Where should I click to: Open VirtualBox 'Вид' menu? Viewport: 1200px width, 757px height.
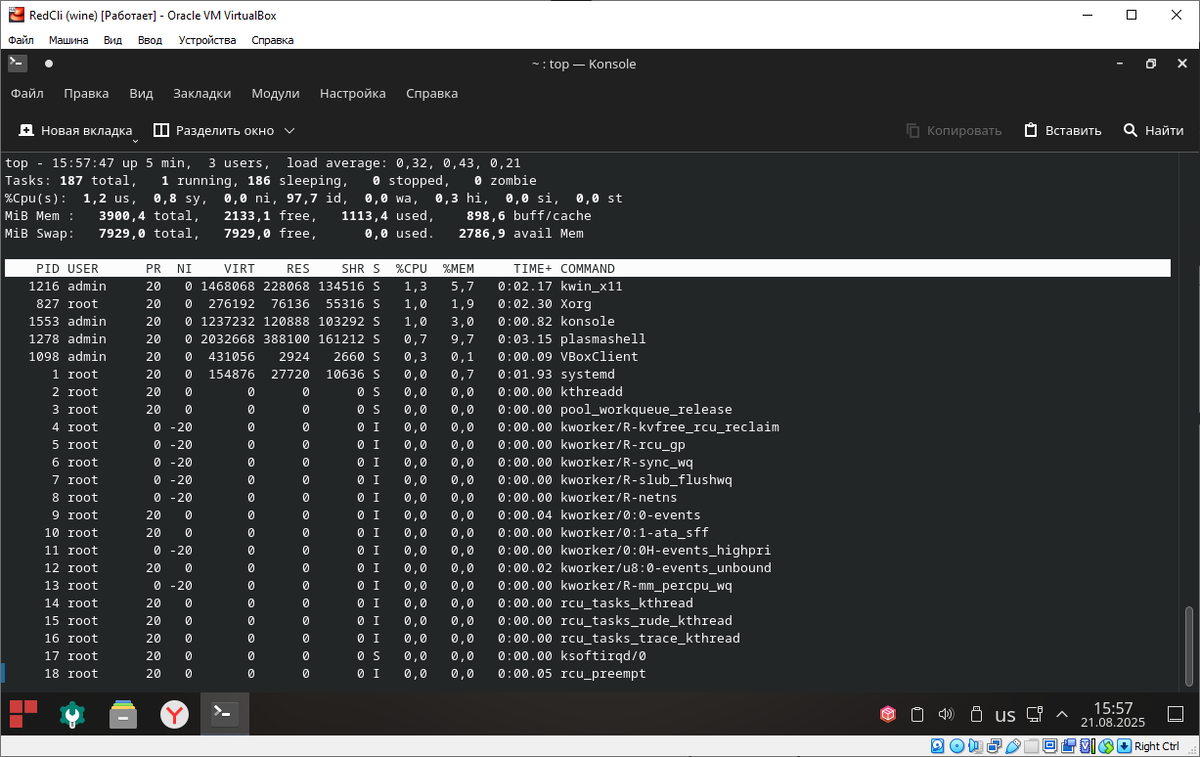coord(113,40)
